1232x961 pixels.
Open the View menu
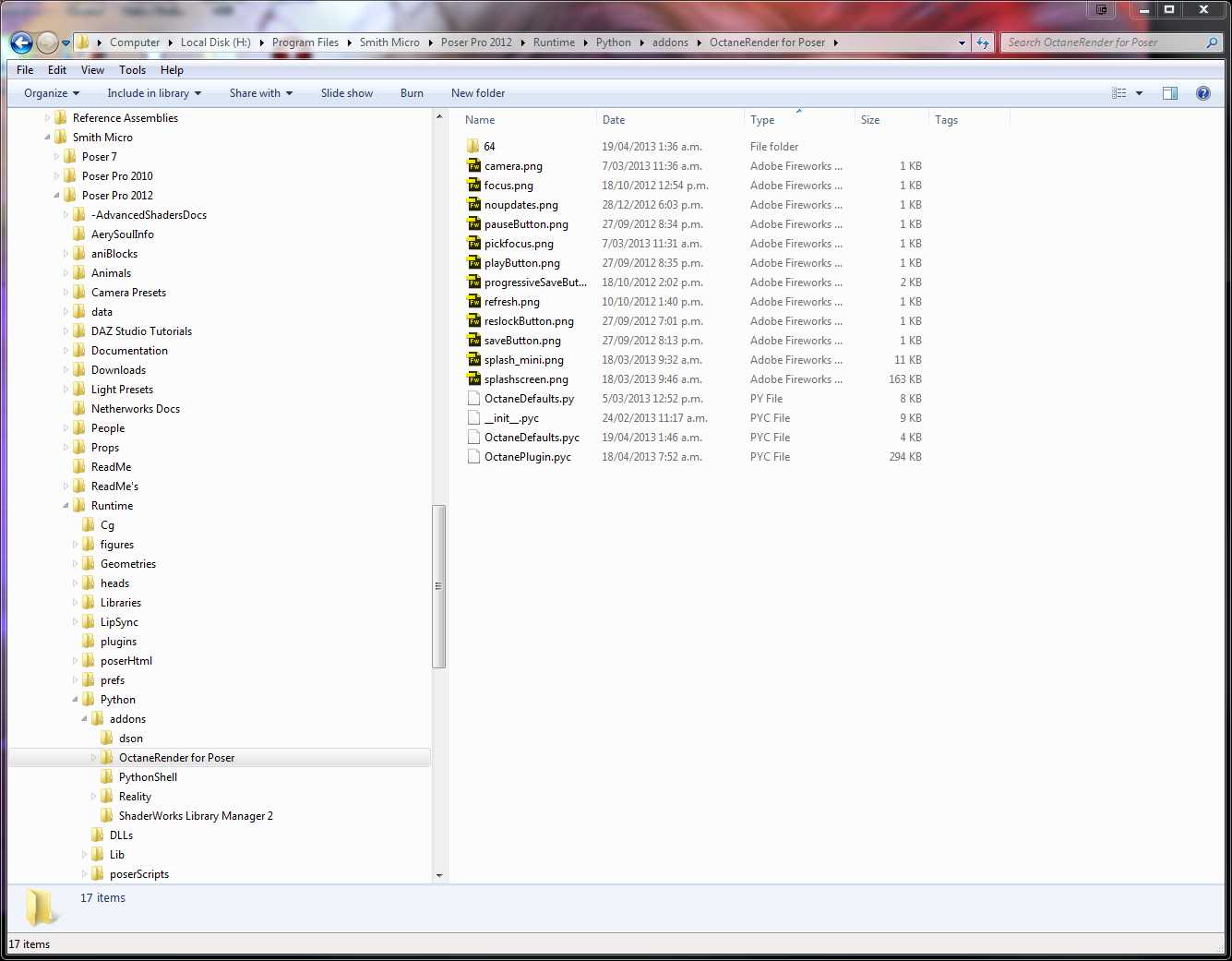pos(92,70)
